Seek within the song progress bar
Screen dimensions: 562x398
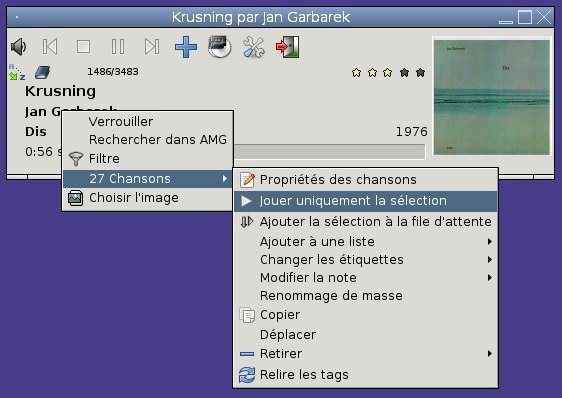[329, 152]
